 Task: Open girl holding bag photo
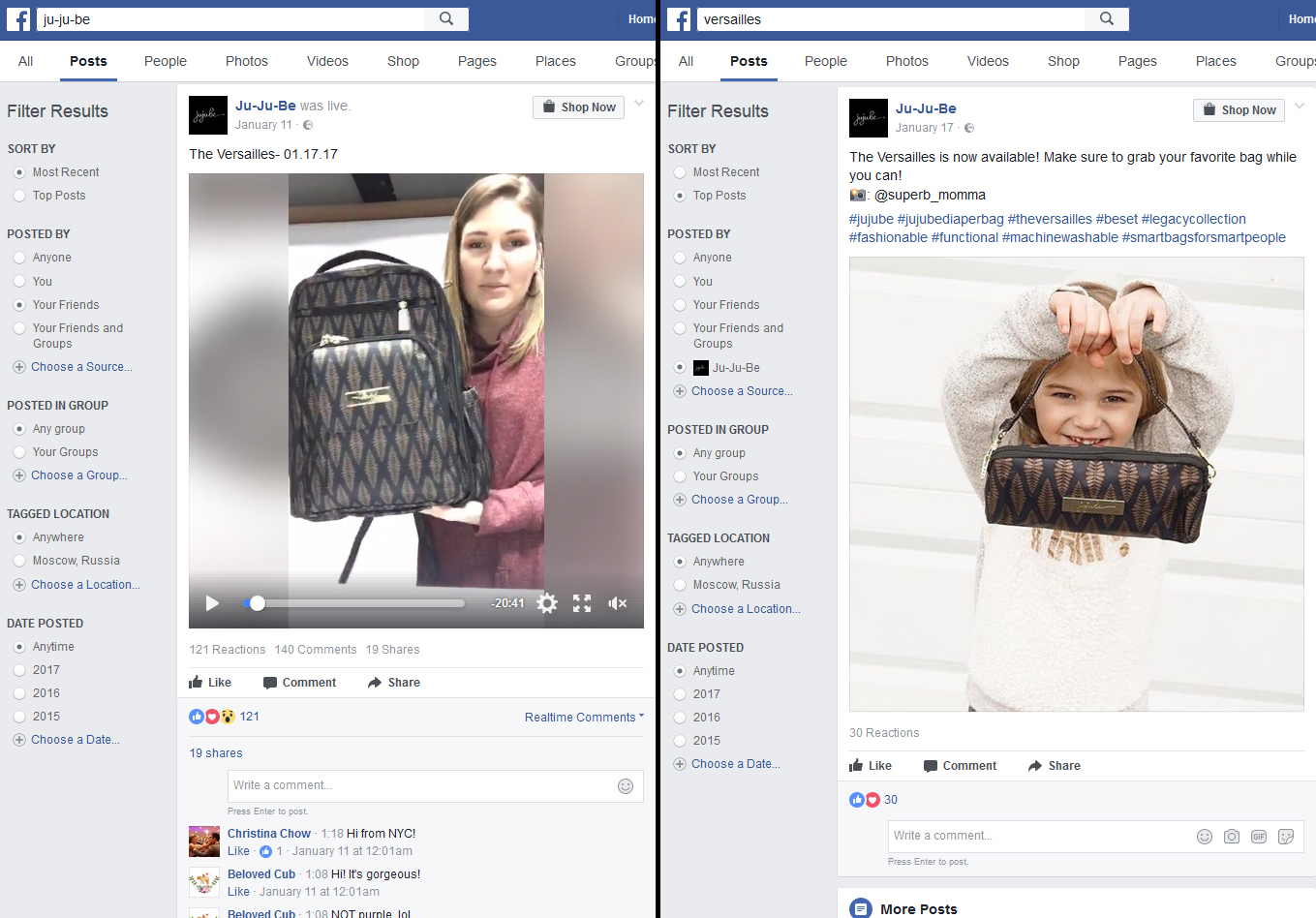1077,484
